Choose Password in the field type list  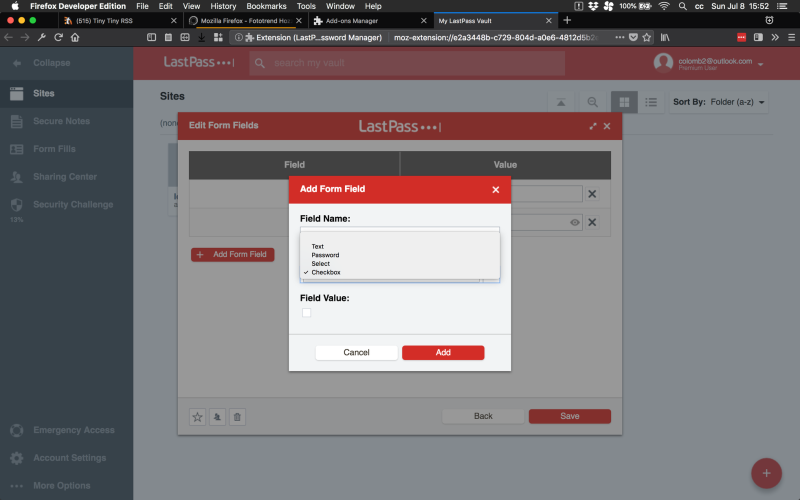point(325,255)
